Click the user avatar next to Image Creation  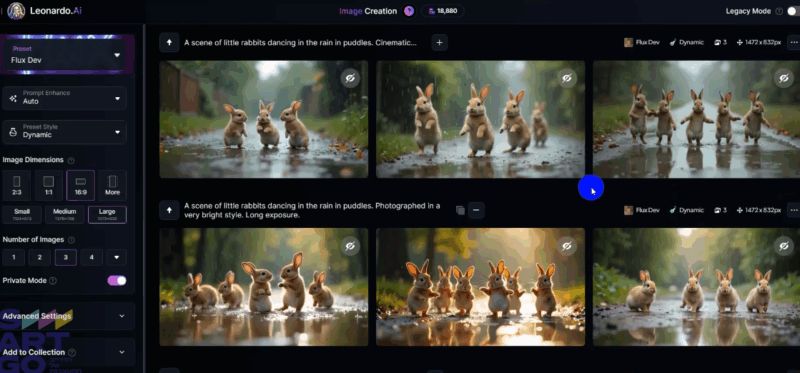pyautogui.click(x=409, y=11)
